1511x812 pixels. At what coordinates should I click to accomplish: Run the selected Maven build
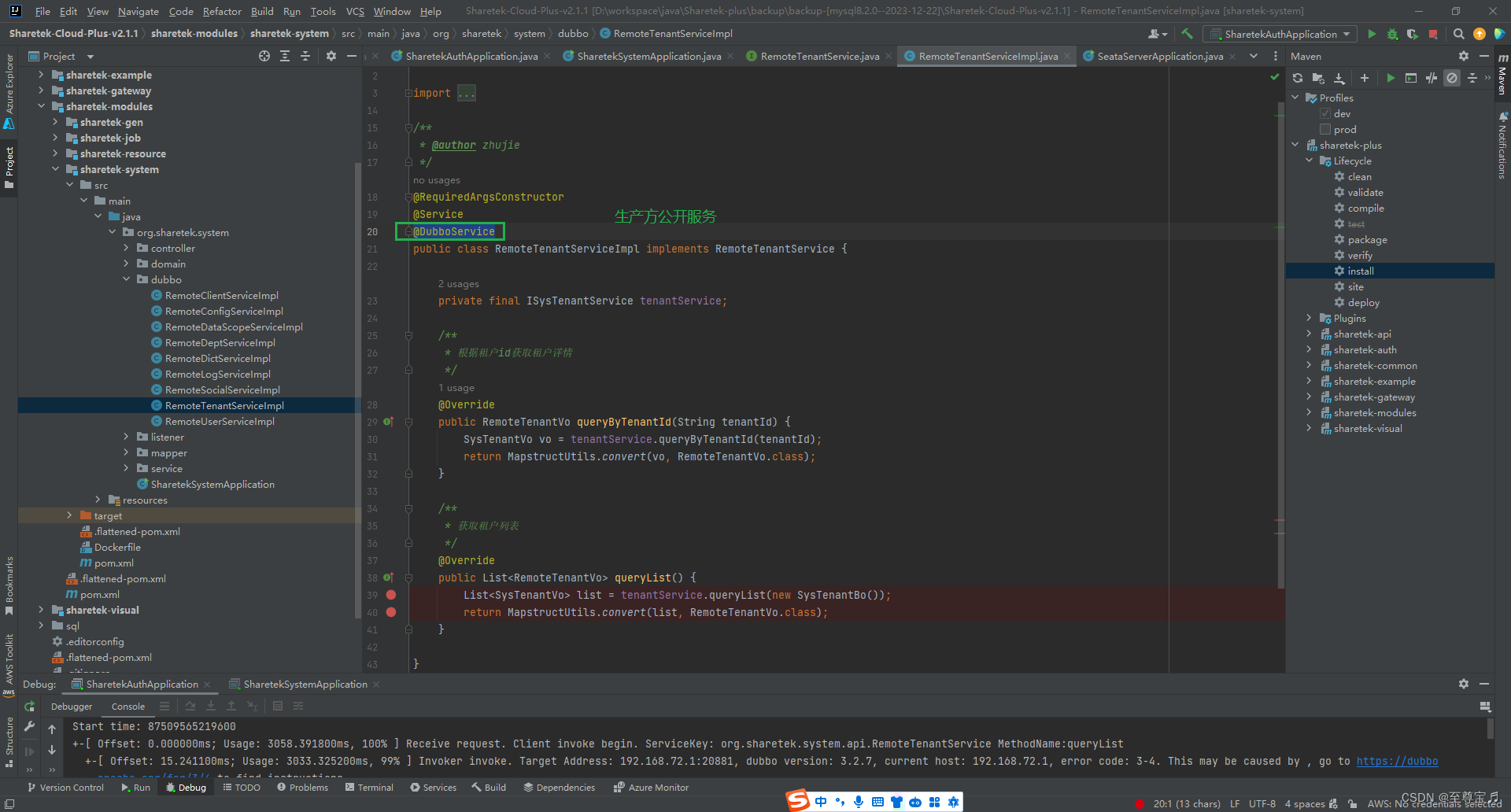coord(1391,78)
